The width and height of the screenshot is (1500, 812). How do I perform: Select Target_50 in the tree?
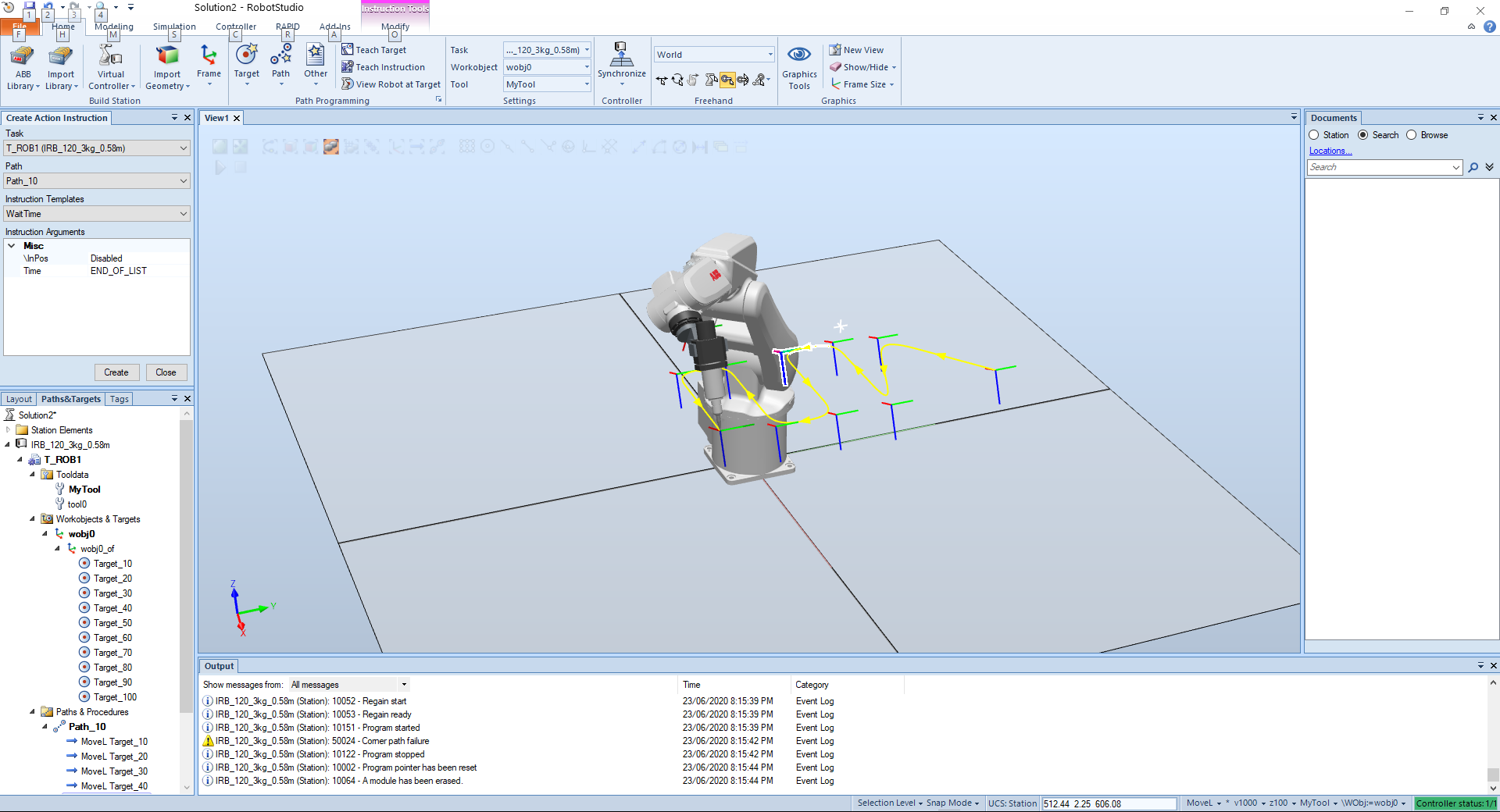[112, 623]
